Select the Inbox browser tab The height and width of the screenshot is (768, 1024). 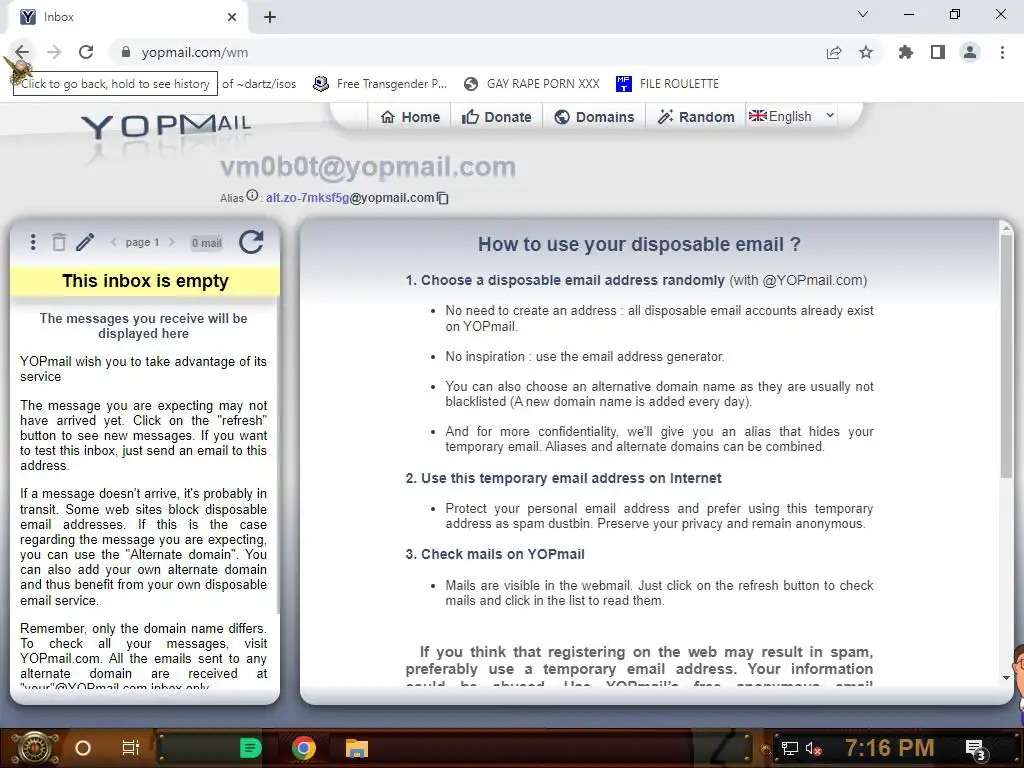(127, 17)
